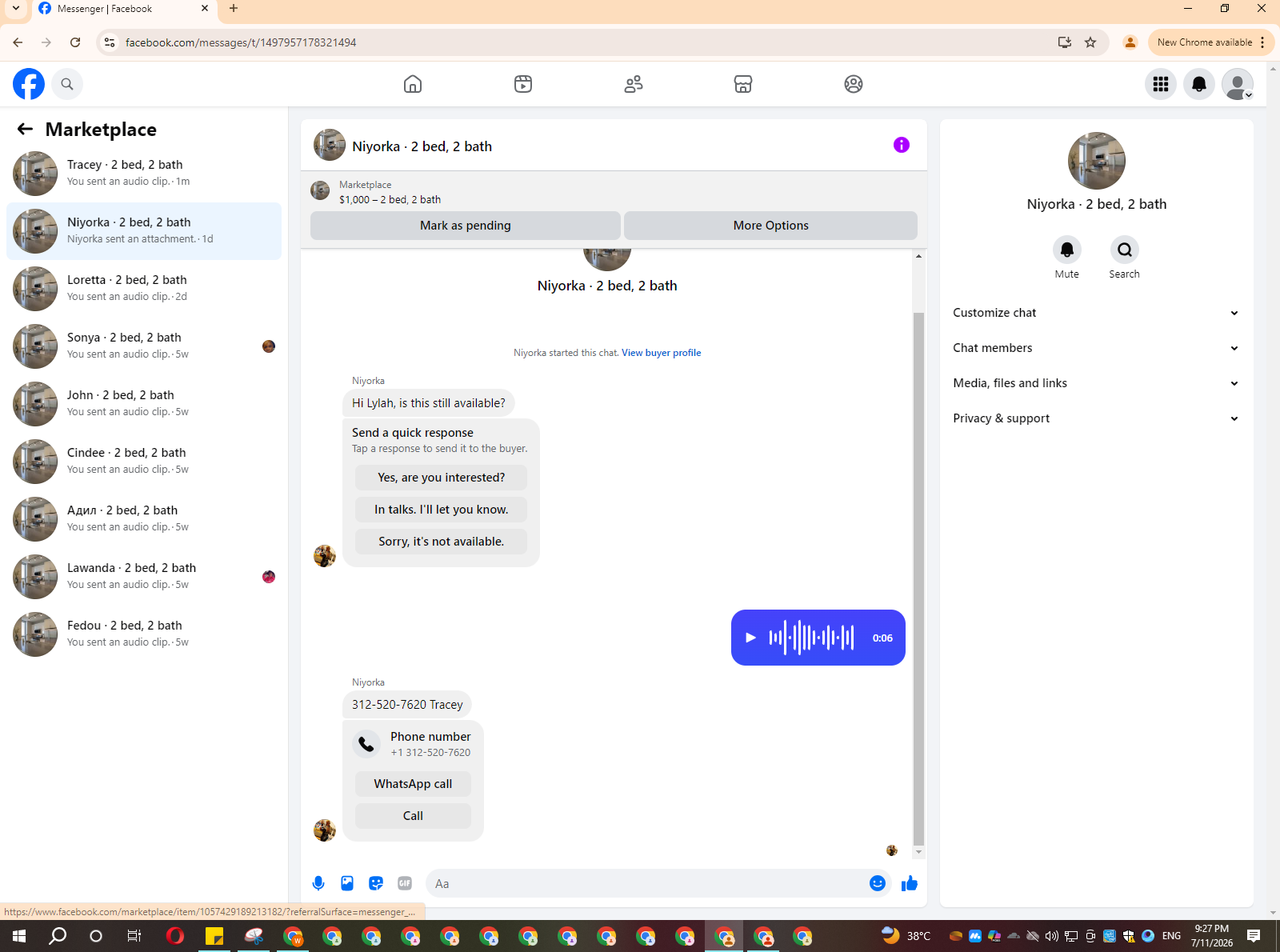Open Lawanda 2 bed, 2 bath conversation

[x=144, y=577]
